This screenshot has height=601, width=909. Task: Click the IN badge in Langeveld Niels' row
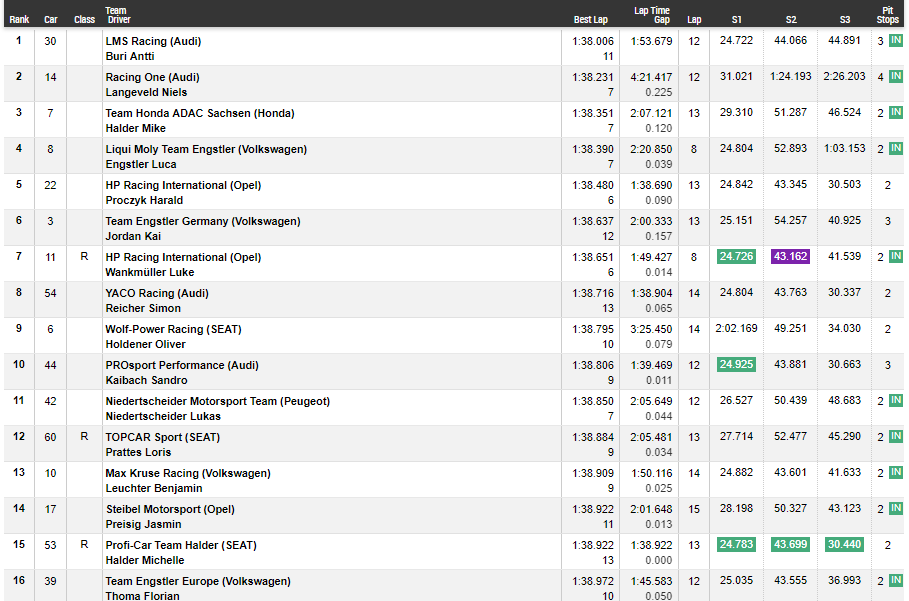[x=896, y=77]
